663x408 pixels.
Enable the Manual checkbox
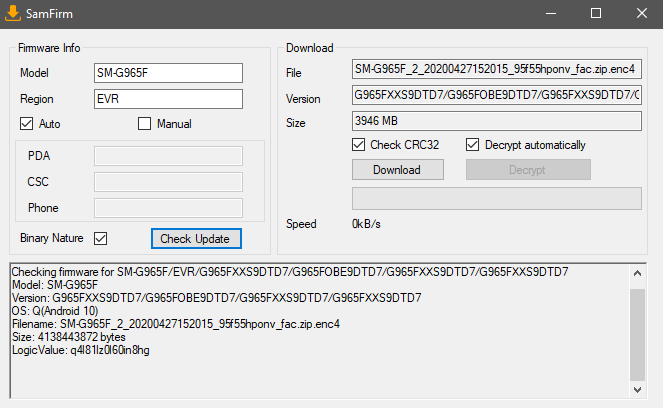[144, 124]
